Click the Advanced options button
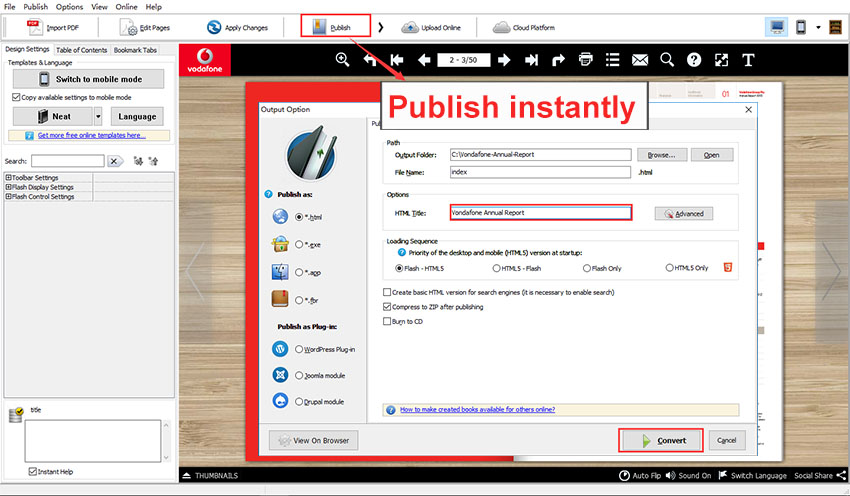This screenshot has width=850, height=496. coord(684,214)
